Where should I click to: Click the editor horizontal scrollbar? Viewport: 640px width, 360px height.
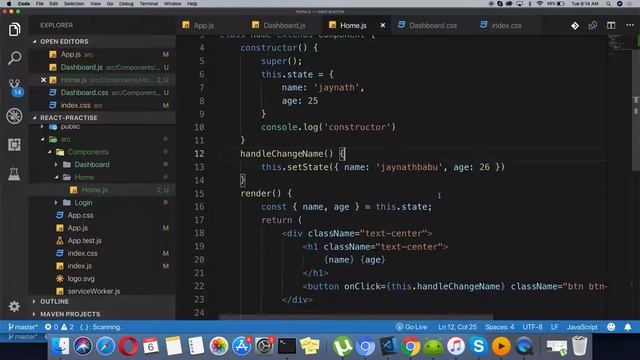click(356, 317)
